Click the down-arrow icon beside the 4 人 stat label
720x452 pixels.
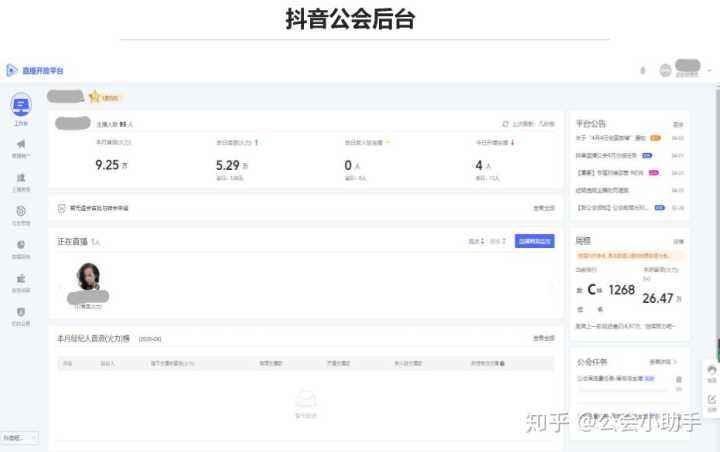pos(512,143)
